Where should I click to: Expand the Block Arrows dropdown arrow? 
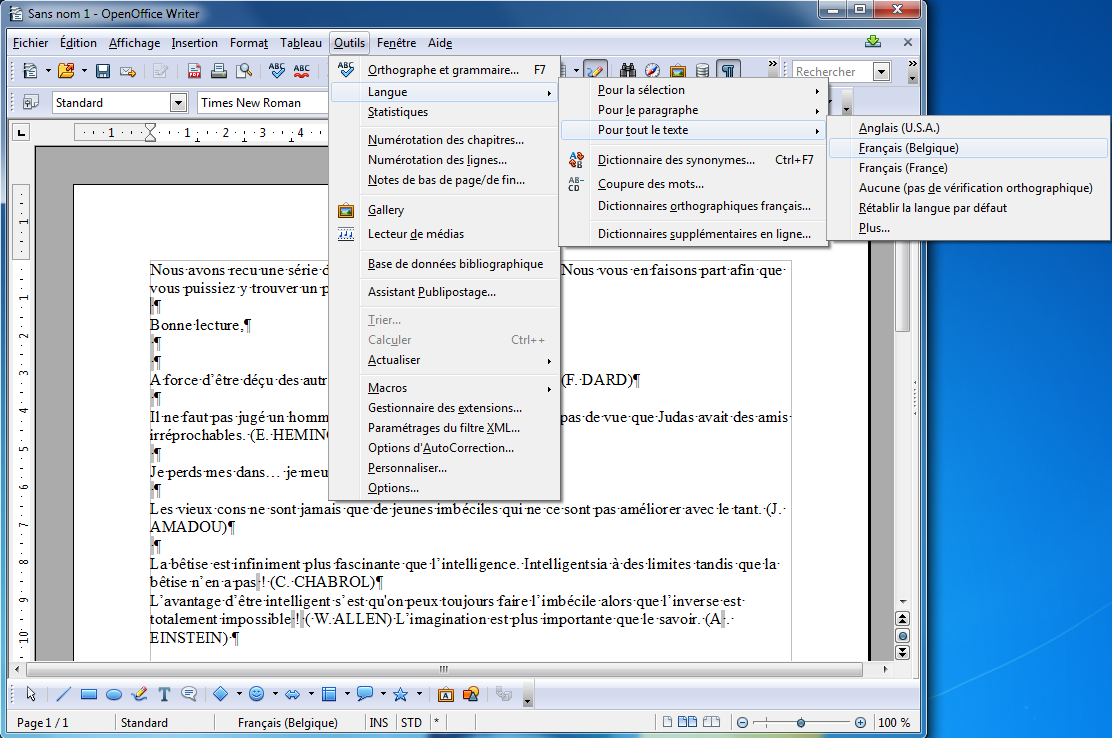point(311,694)
